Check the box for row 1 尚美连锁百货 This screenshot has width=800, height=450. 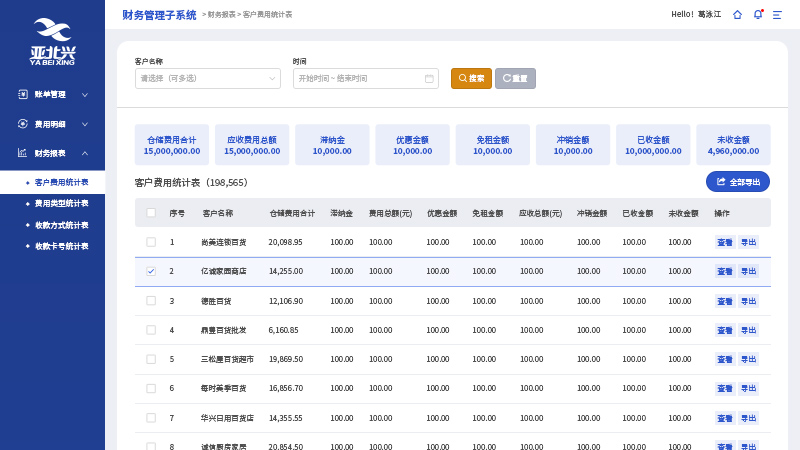tap(151, 242)
